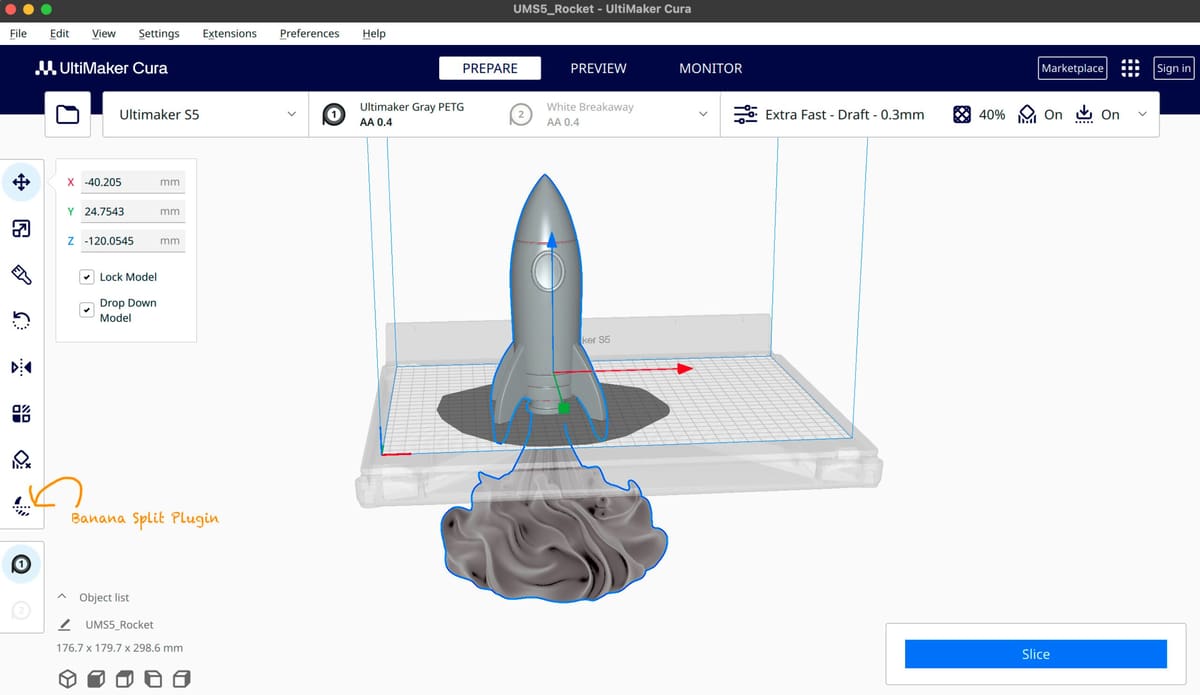The width and height of the screenshot is (1200, 695).
Task: Select the Scale tool
Action: (21, 229)
